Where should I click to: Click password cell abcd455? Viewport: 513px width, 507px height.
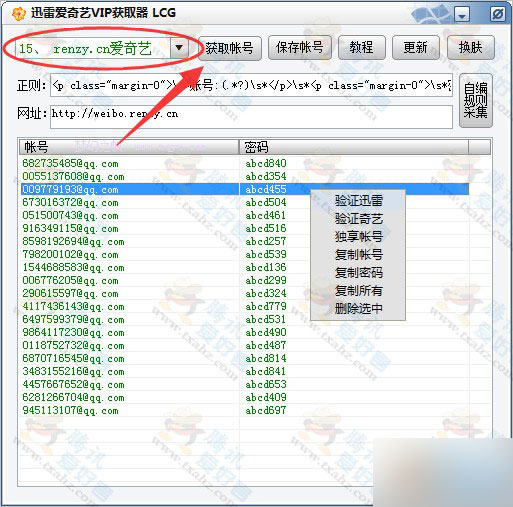(x=266, y=189)
